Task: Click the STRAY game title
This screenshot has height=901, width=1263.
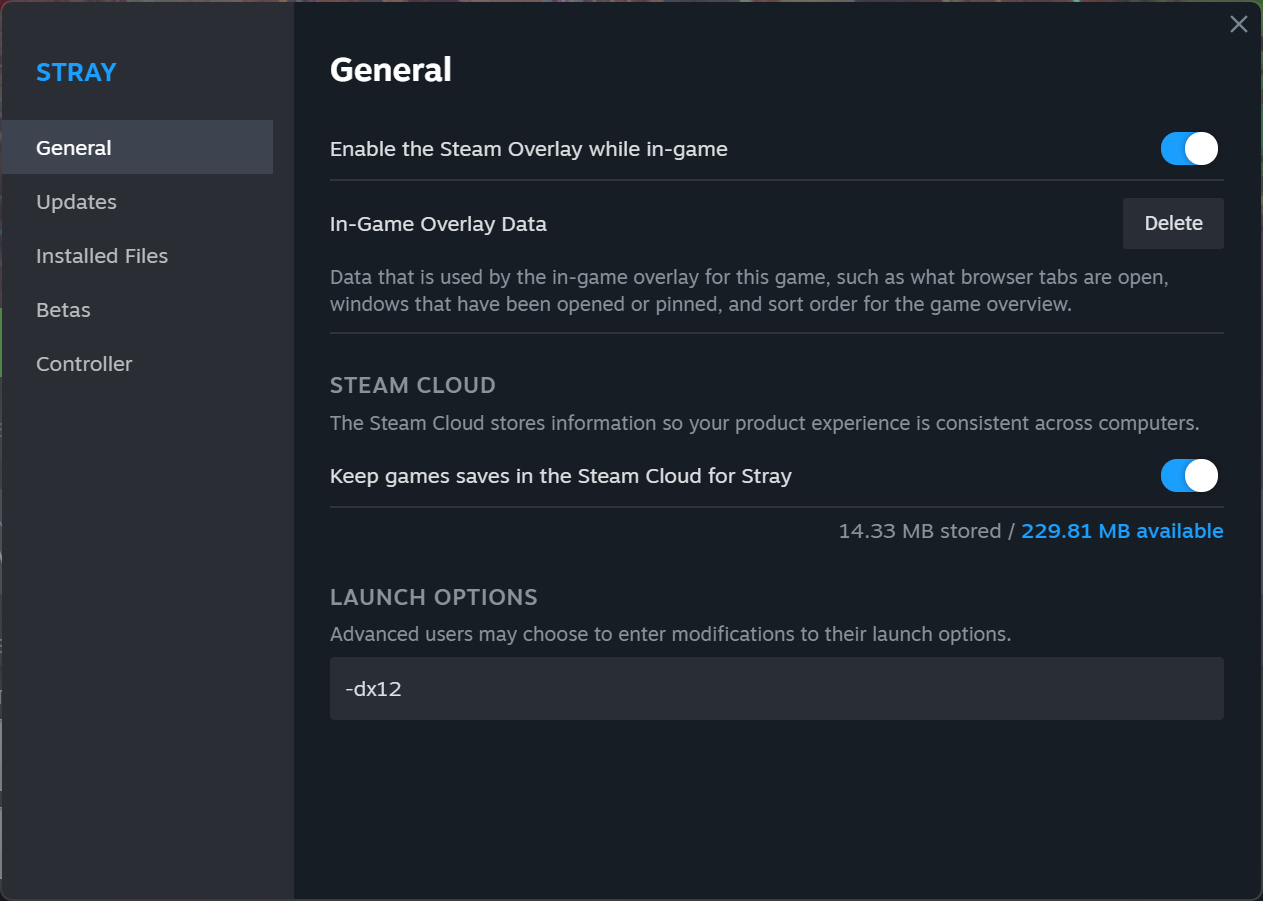Action: click(76, 72)
